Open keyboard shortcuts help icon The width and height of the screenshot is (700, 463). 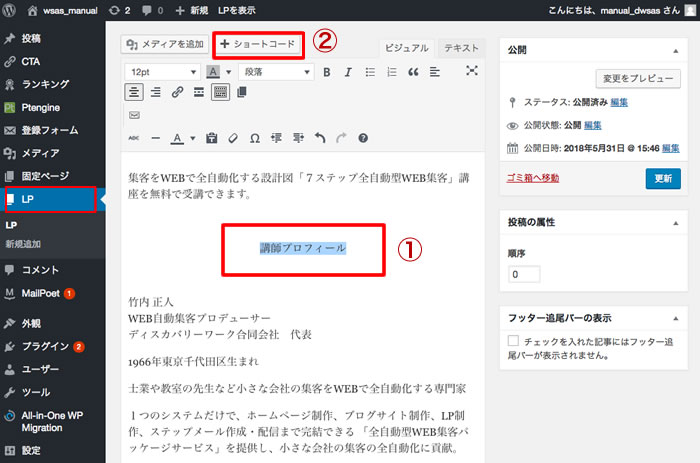pyautogui.click(x=363, y=138)
